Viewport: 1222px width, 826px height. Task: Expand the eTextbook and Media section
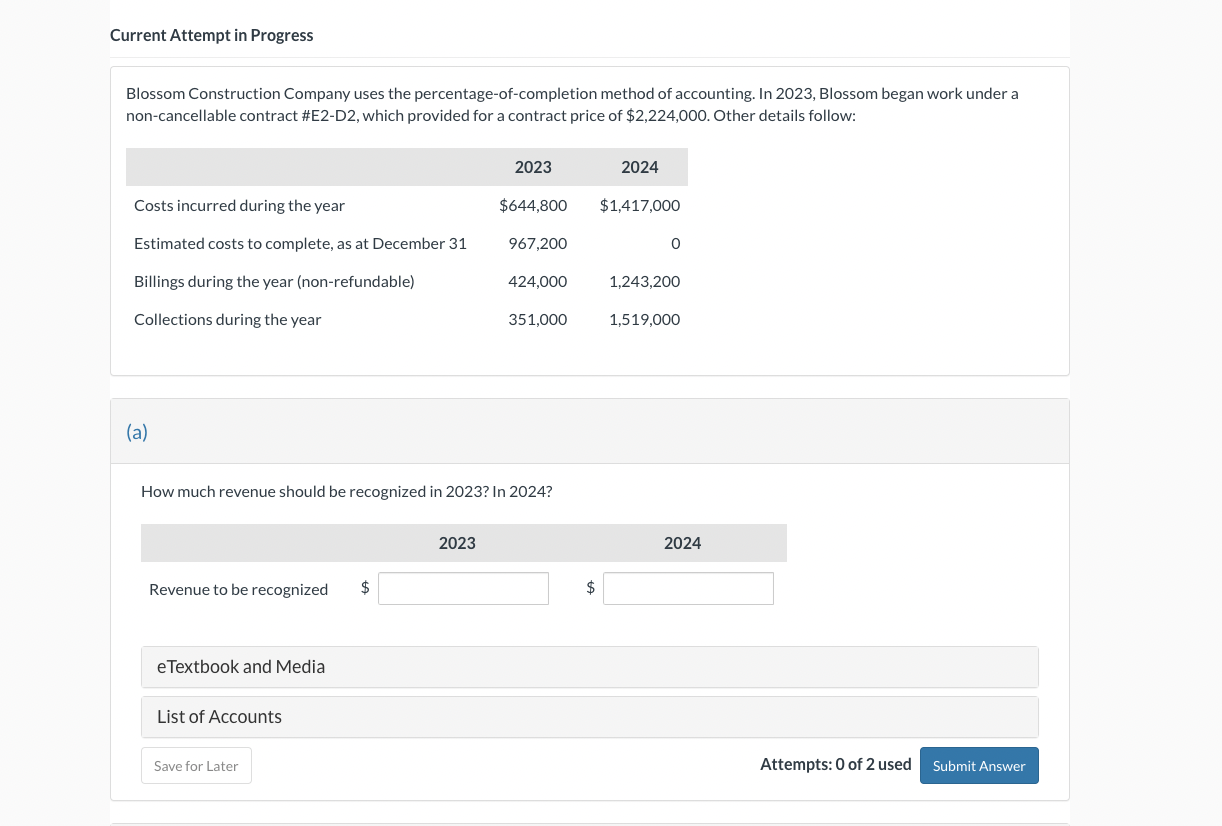pyautogui.click(x=589, y=667)
